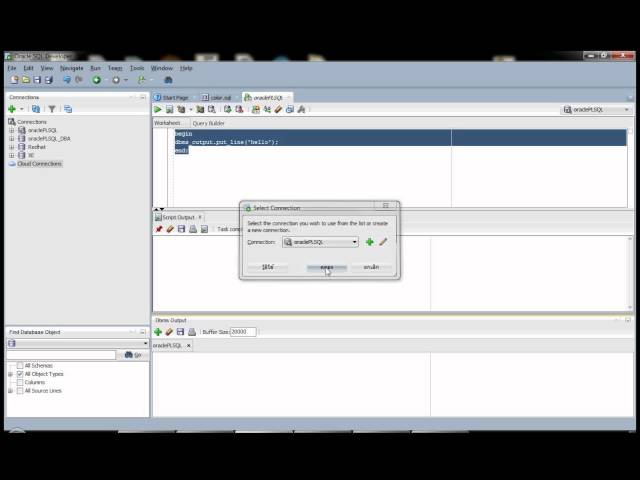Click the Autotrace icon in worksheet toolbar
Screen dimensions: 640x480
[x=200, y=109]
